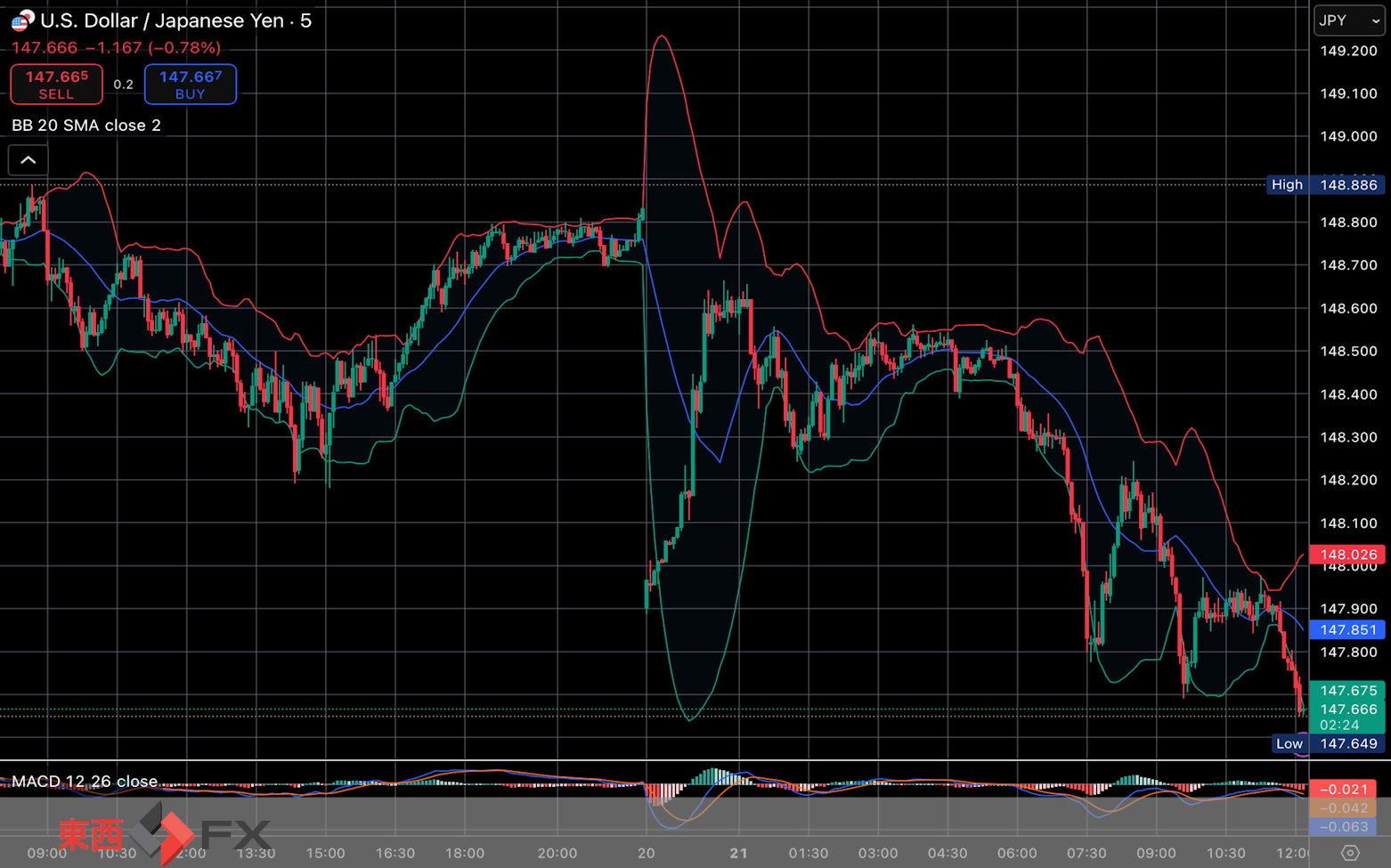Image resolution: width=1391 pixels, height=868 pixels.
Task: Click the 21 date marker on time axis
Action: pyautogui.click(x=738, y=853)
